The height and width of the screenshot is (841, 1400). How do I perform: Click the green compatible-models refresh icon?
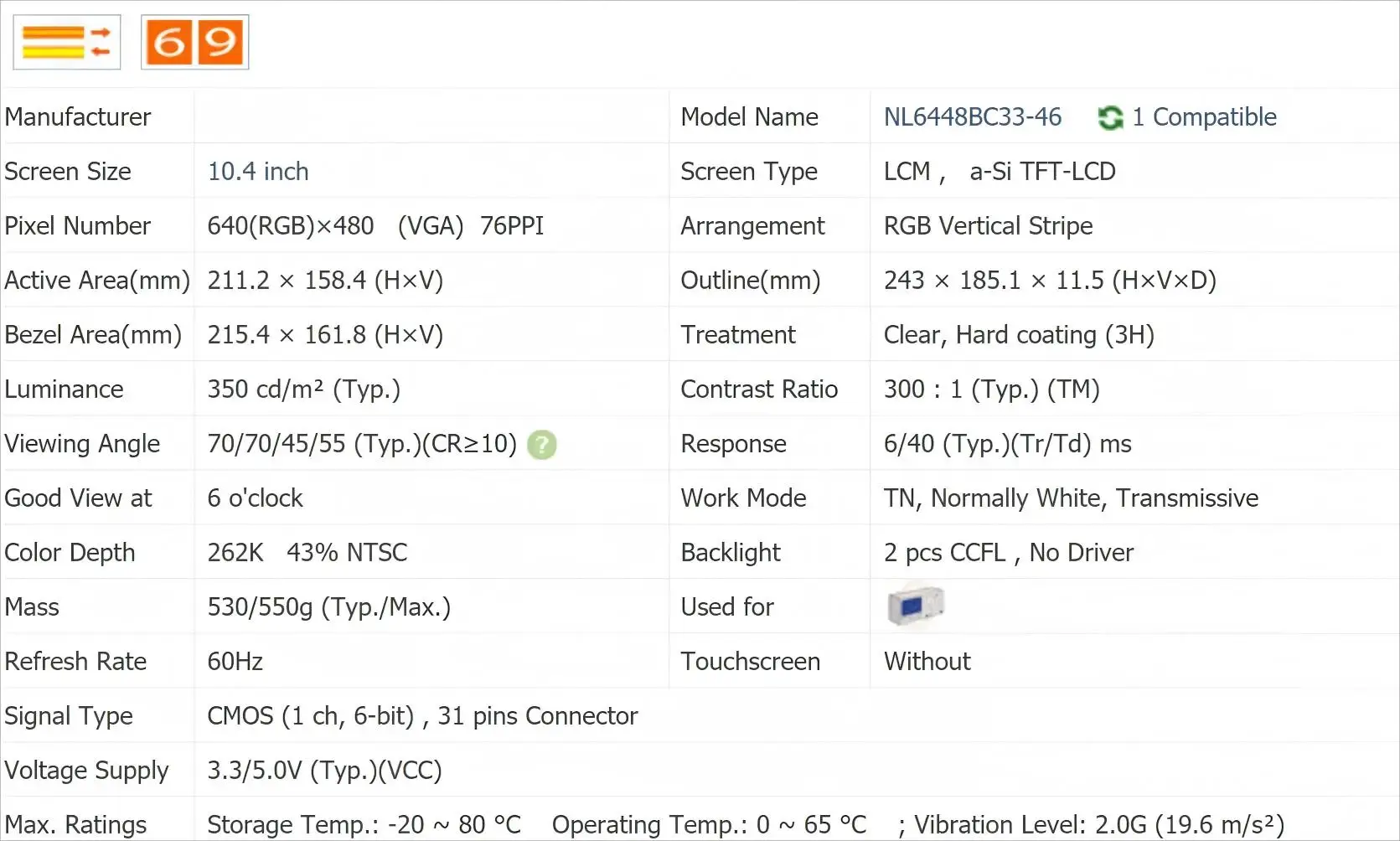coord(1110,118)
